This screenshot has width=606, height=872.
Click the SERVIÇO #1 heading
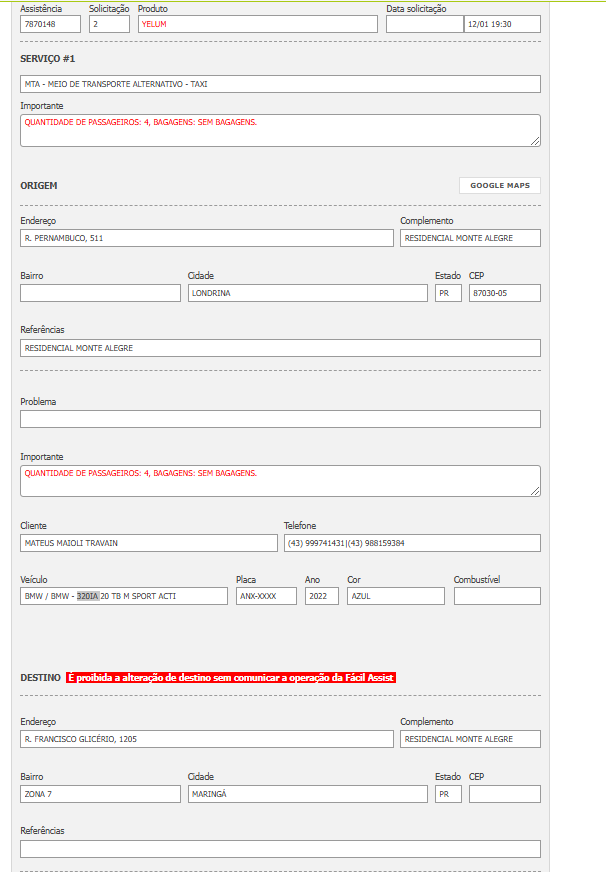pyautogui.click(x=48, y=58)
